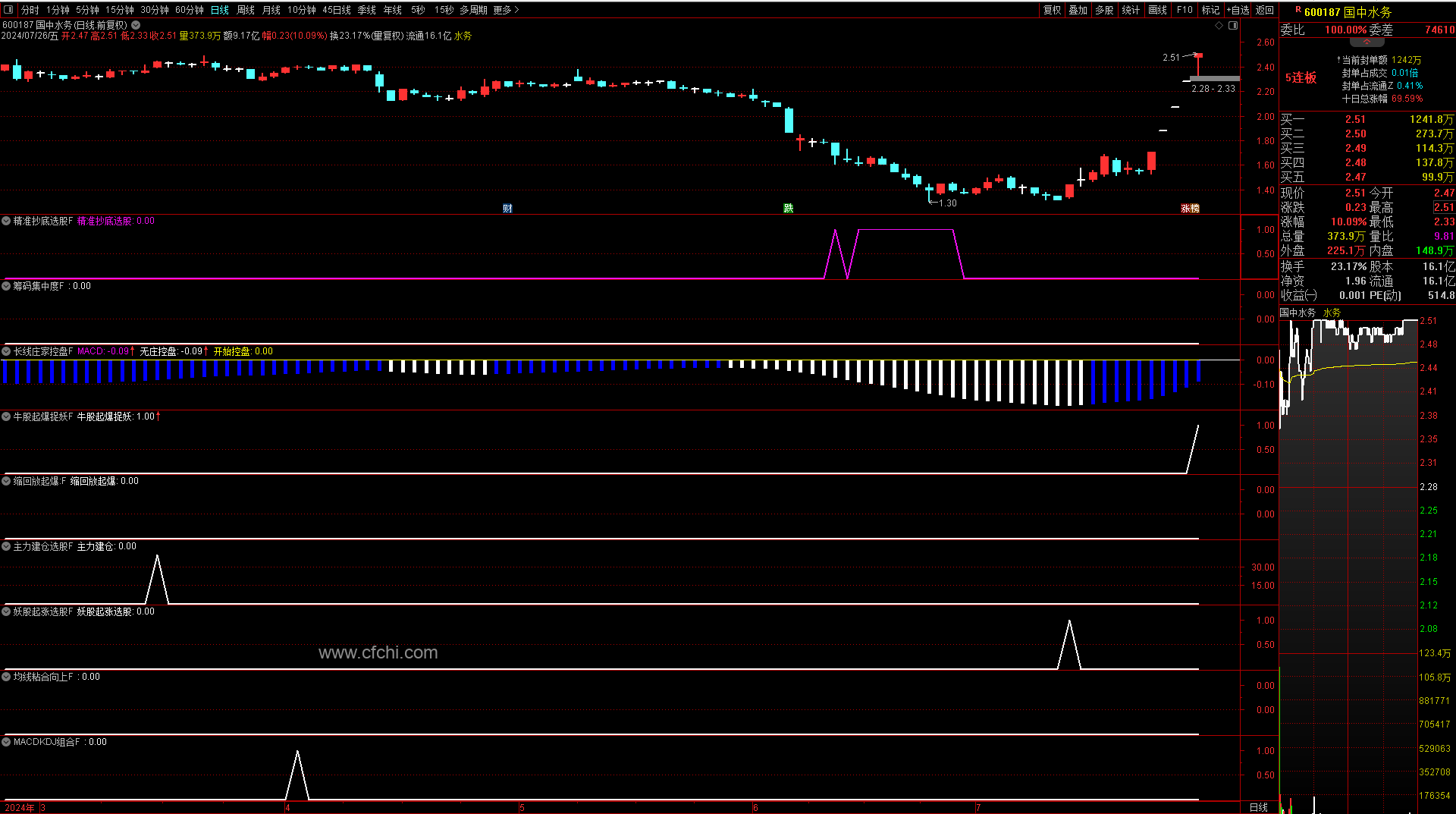Viewport: 1456px width, 814px height.
Task: Open the 精准抄底选股F indicator menu
Action: tap(6, 222)
